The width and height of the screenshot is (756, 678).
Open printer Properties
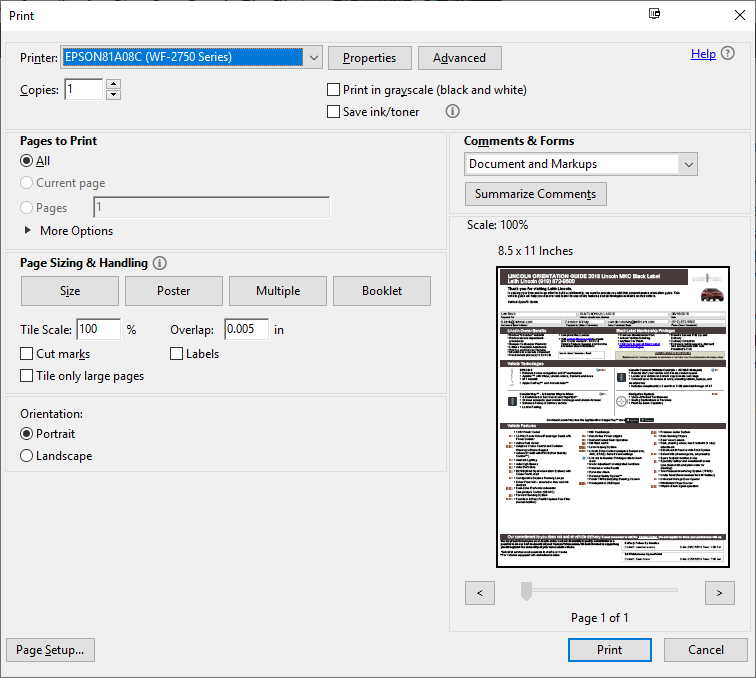(369, 58)
